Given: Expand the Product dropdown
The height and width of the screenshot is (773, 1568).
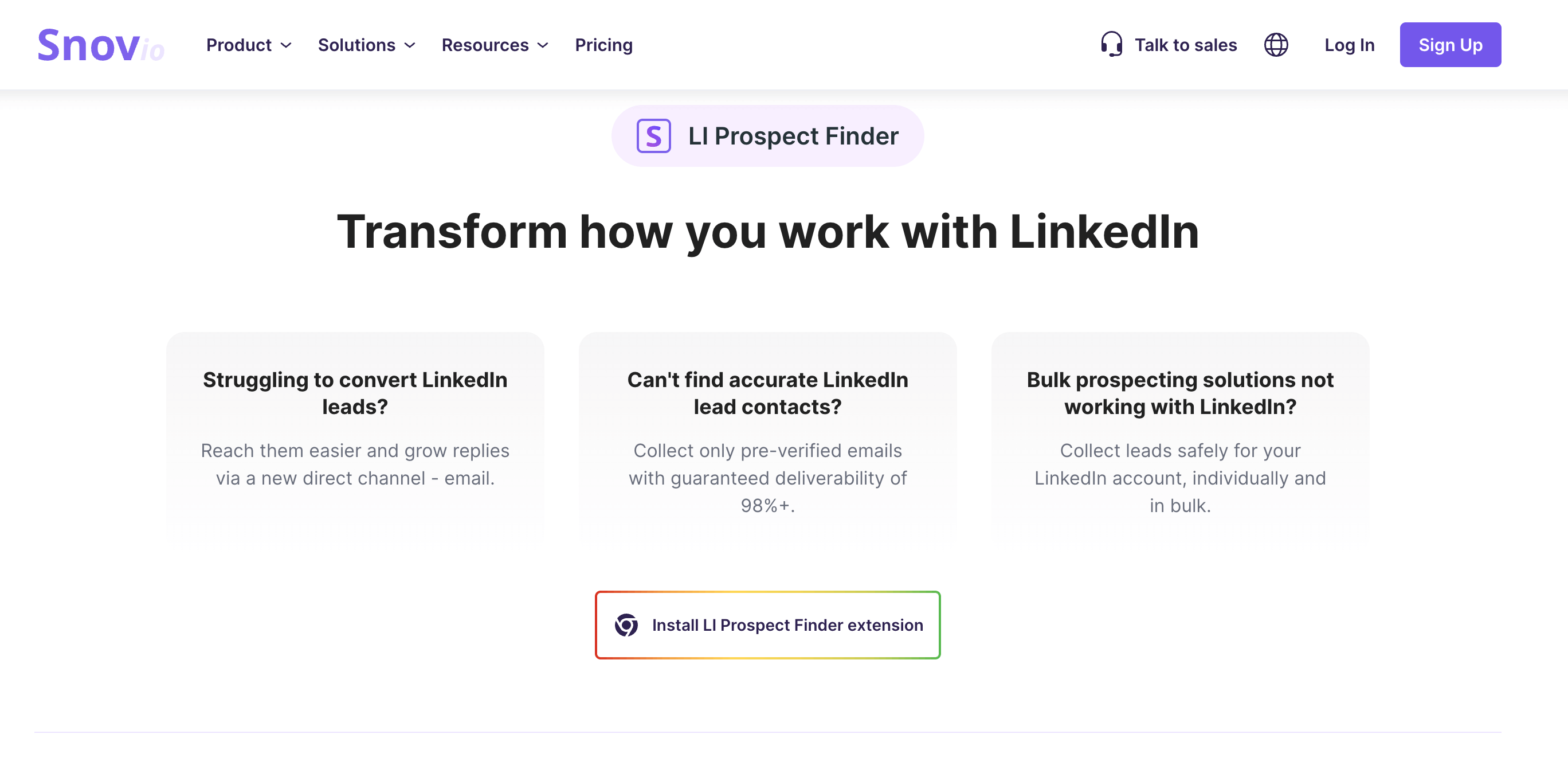Looking at the screenshot, I should tap(248, 45).
